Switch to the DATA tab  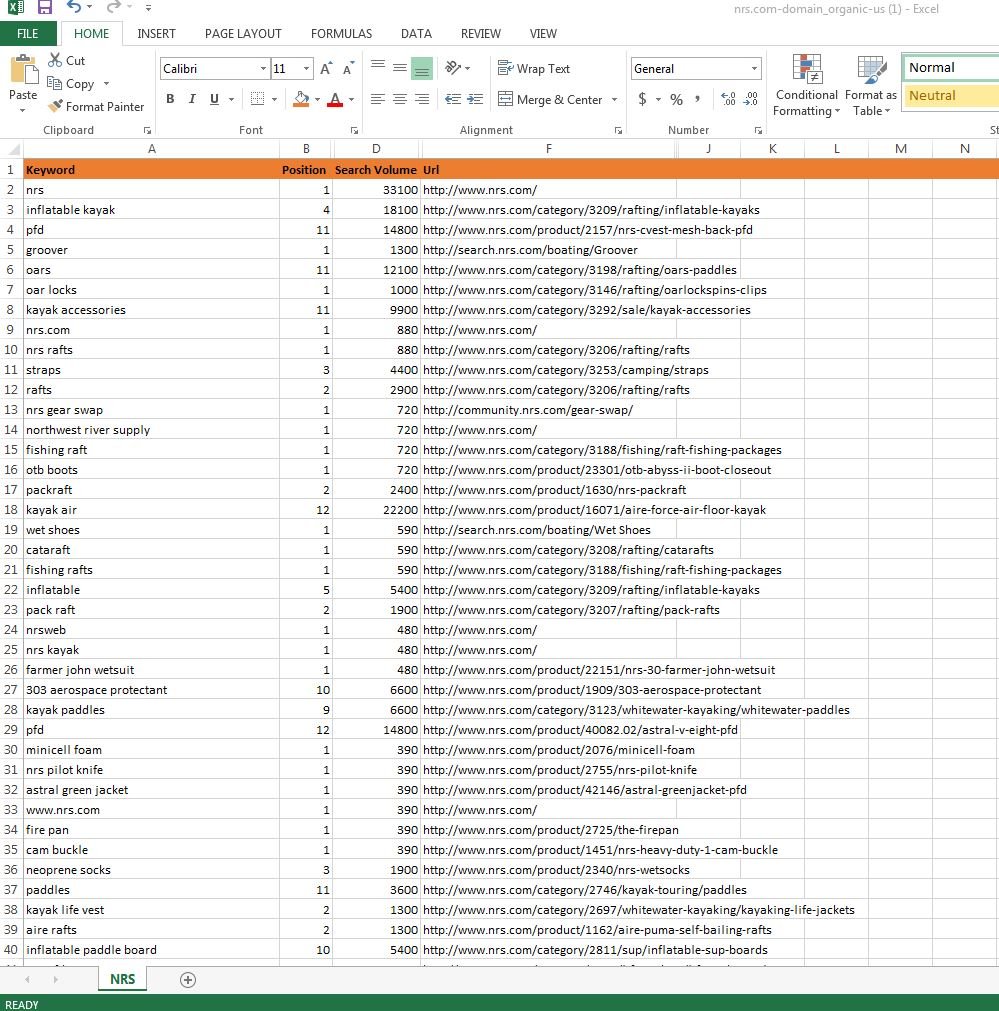(x=416, y=34)
